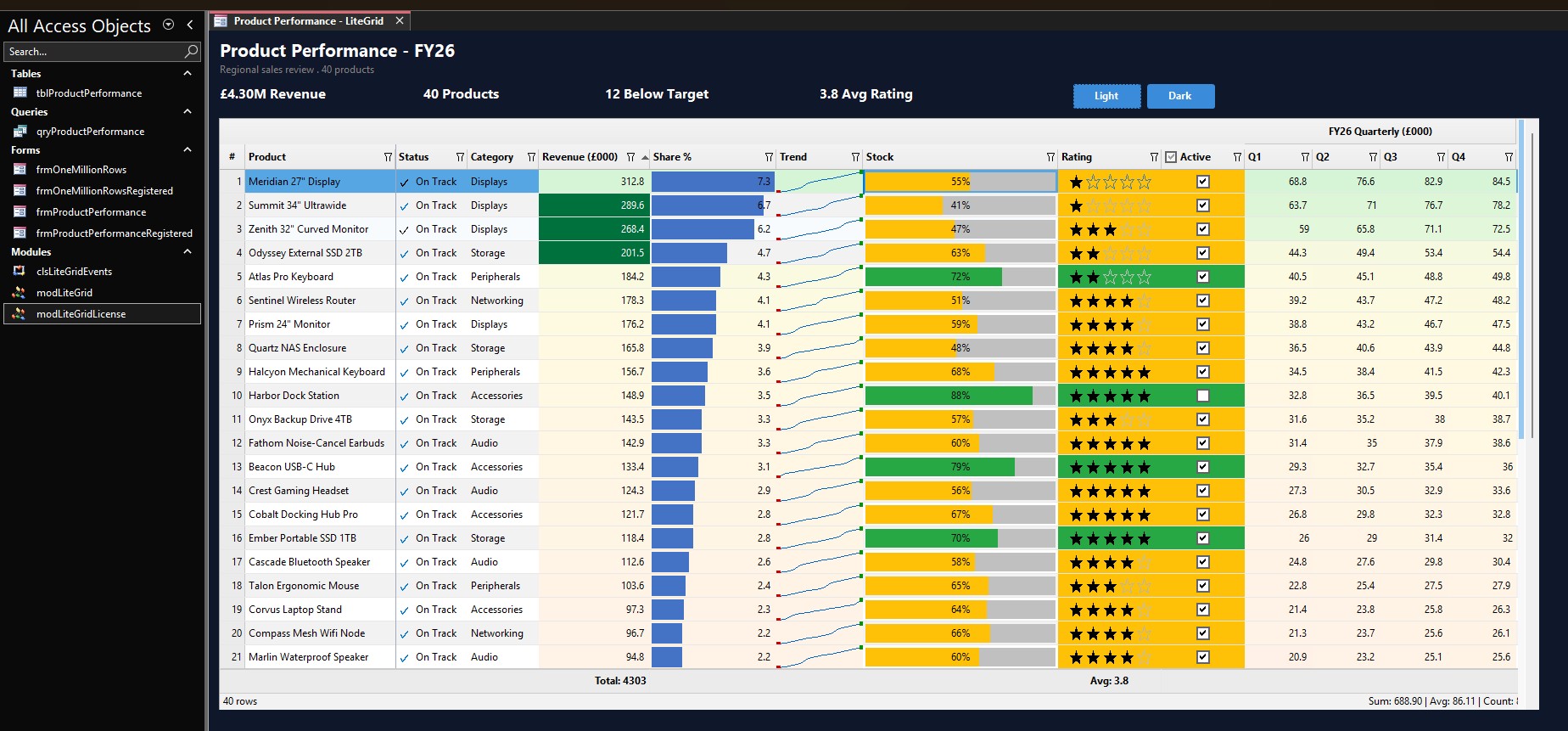Viewport: 1568px width, 731px height.
Task: Click the form icon beside frmProductPerformanceRegistered
Action: tap(20, 233)
